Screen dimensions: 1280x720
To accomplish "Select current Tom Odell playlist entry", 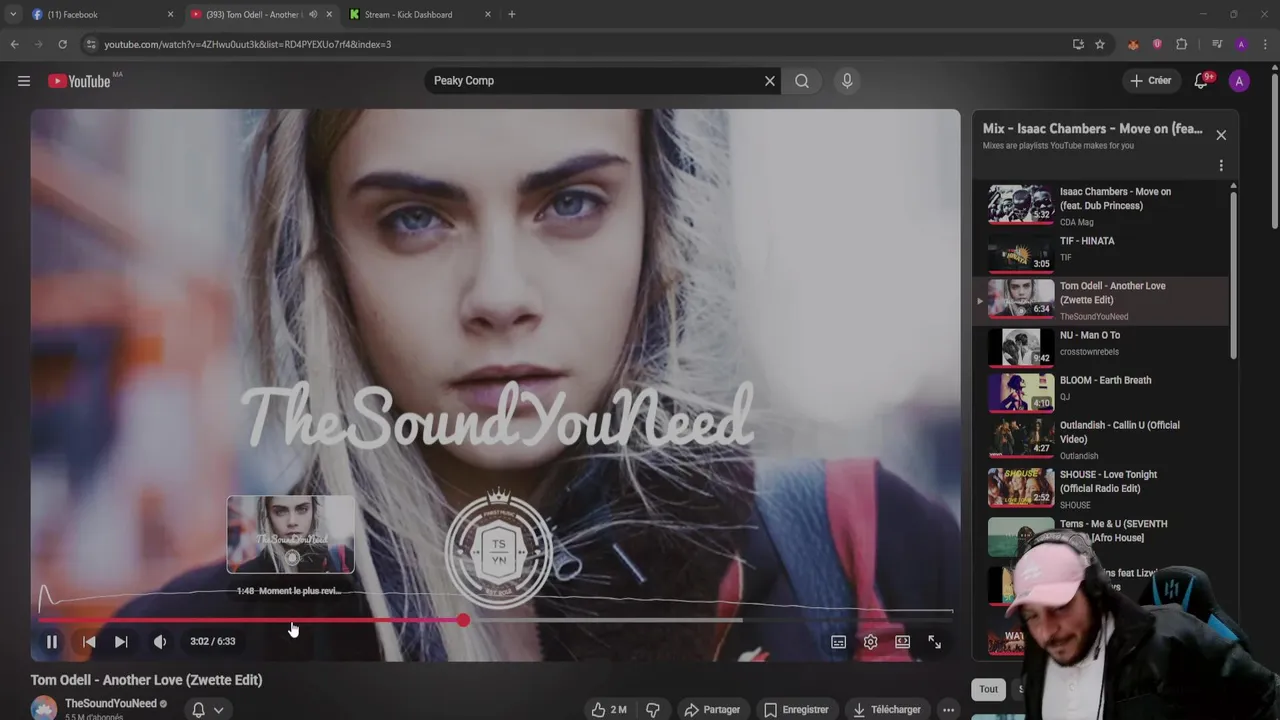I will [1100, 300].
